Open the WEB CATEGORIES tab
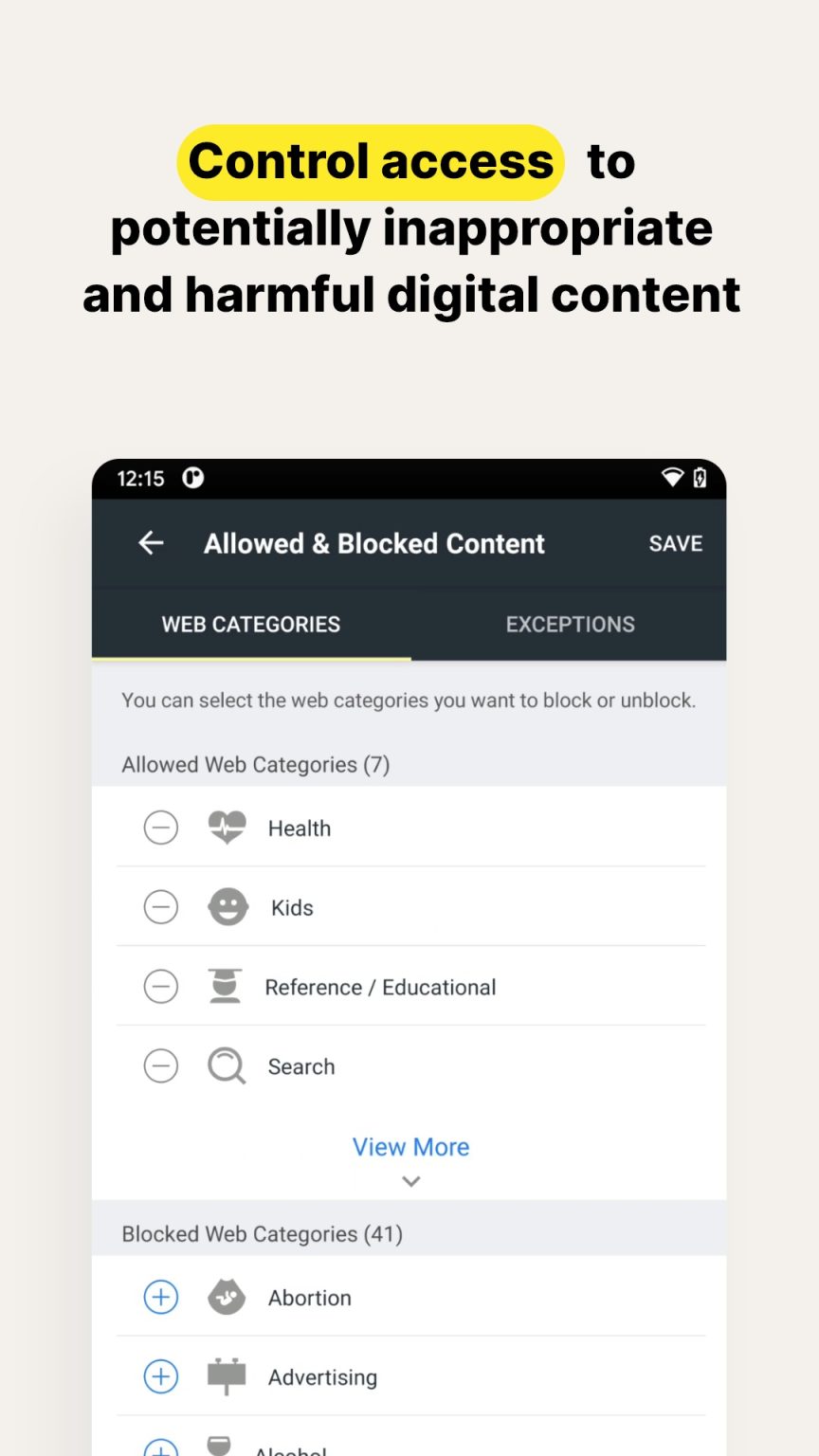Viewport: 819px width, 1456px height. [250, 624]
